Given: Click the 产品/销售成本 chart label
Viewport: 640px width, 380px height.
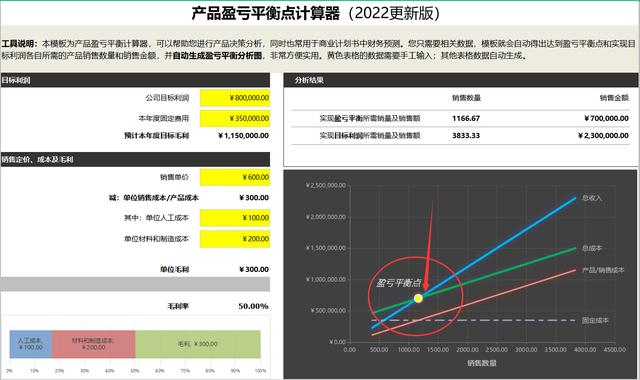Looking at the screenshot, I should 603,270.
